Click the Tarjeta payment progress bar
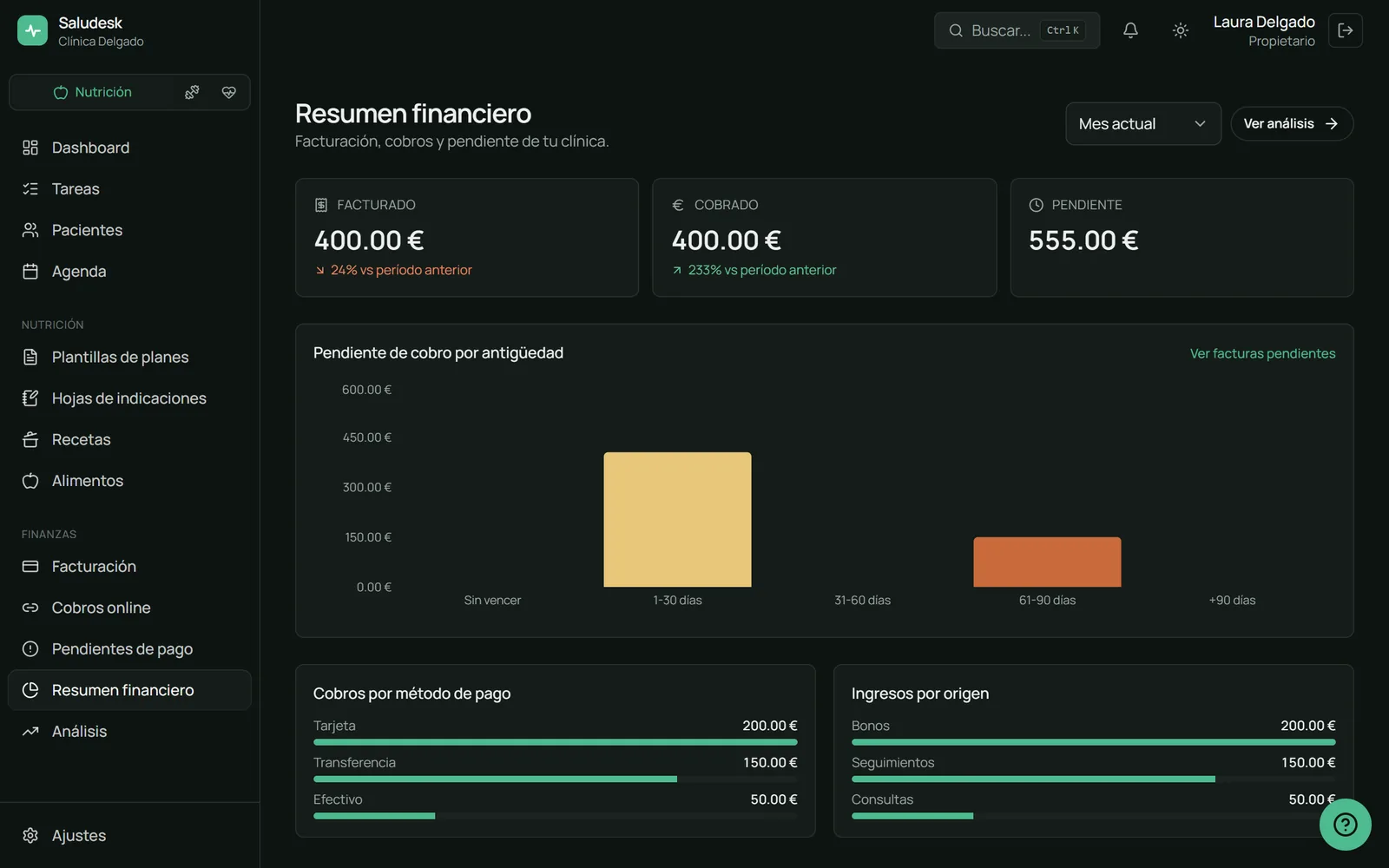The image size is (1389, 868). [x=556, y=742]
